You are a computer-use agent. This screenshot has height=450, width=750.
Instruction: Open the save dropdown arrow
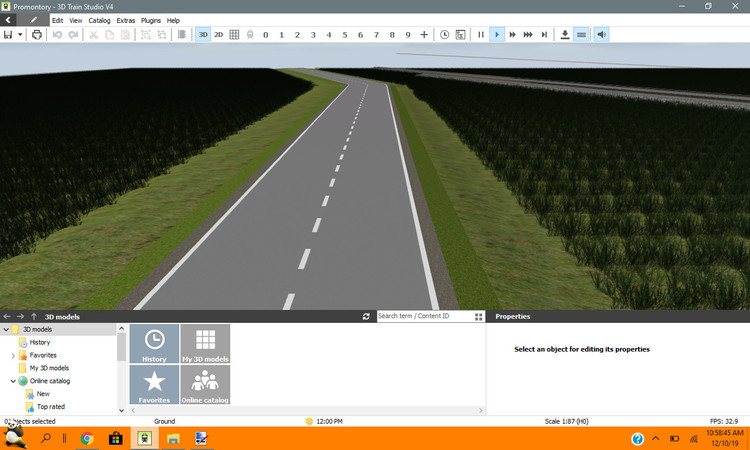[20, 34]
